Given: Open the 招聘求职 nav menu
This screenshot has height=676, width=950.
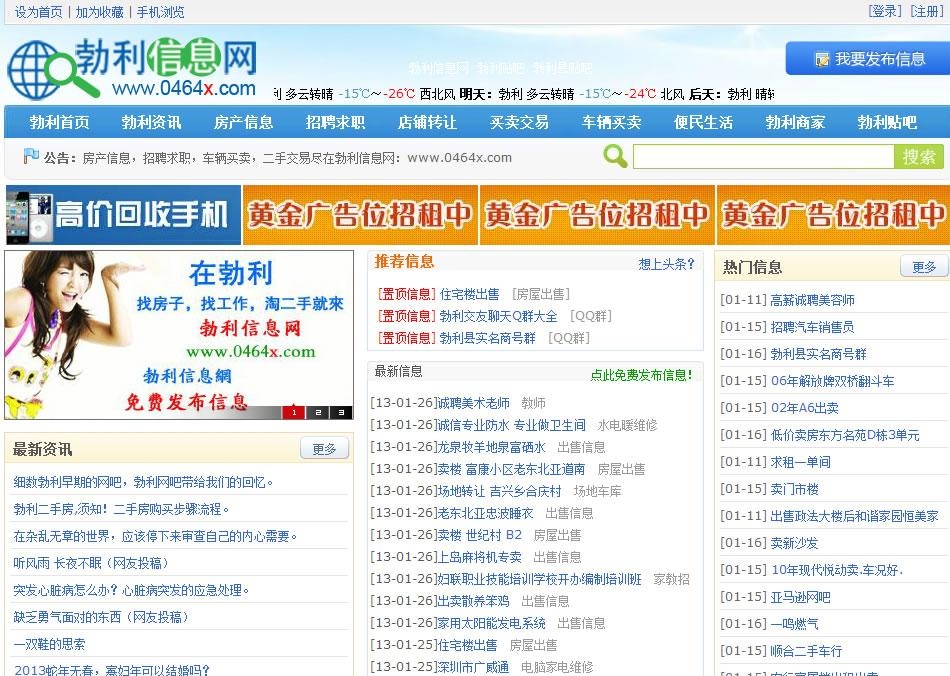Looking at the screenshot, I should (336, 122).
